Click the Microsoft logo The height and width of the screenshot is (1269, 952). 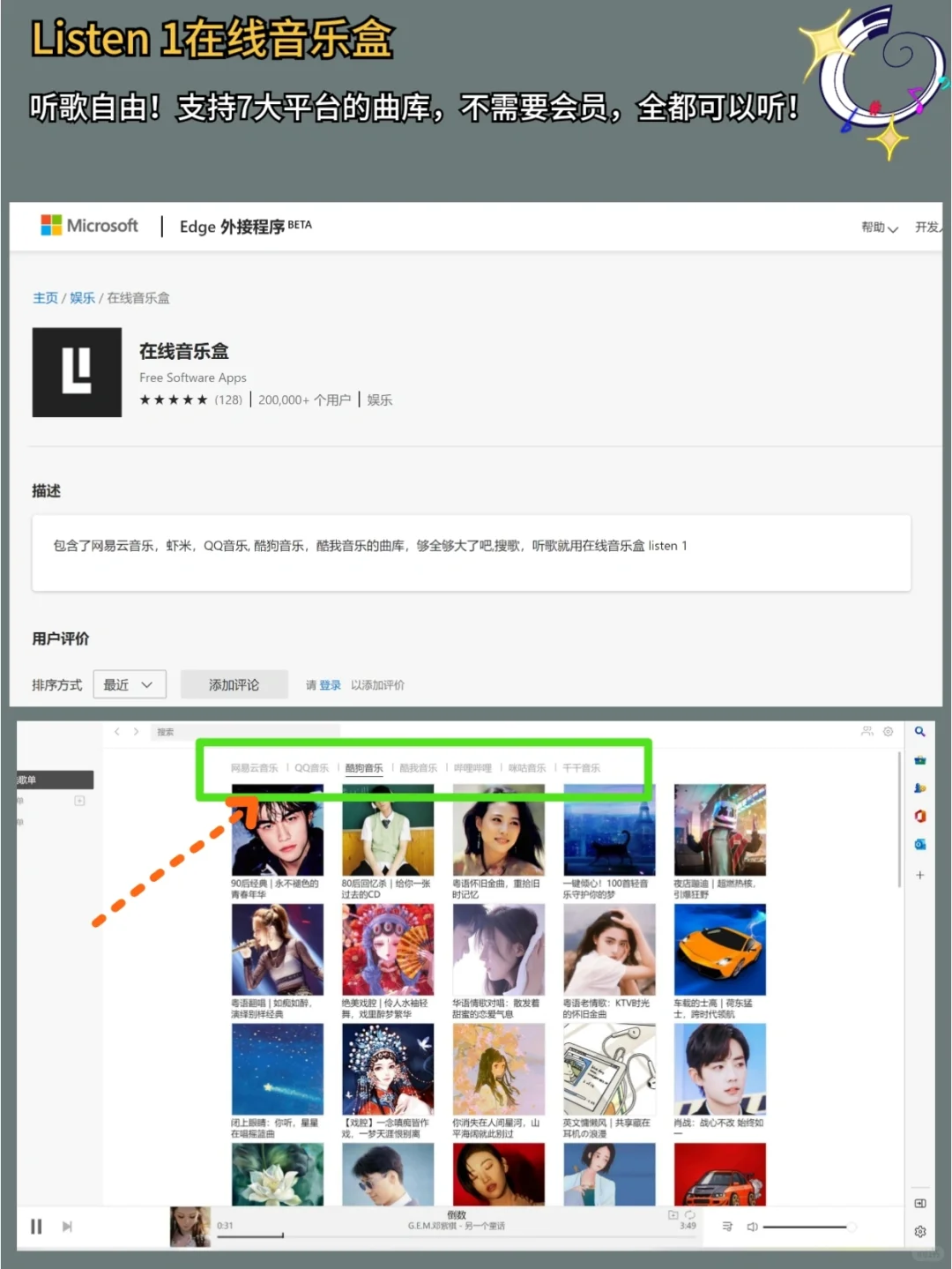click(89, 226)
